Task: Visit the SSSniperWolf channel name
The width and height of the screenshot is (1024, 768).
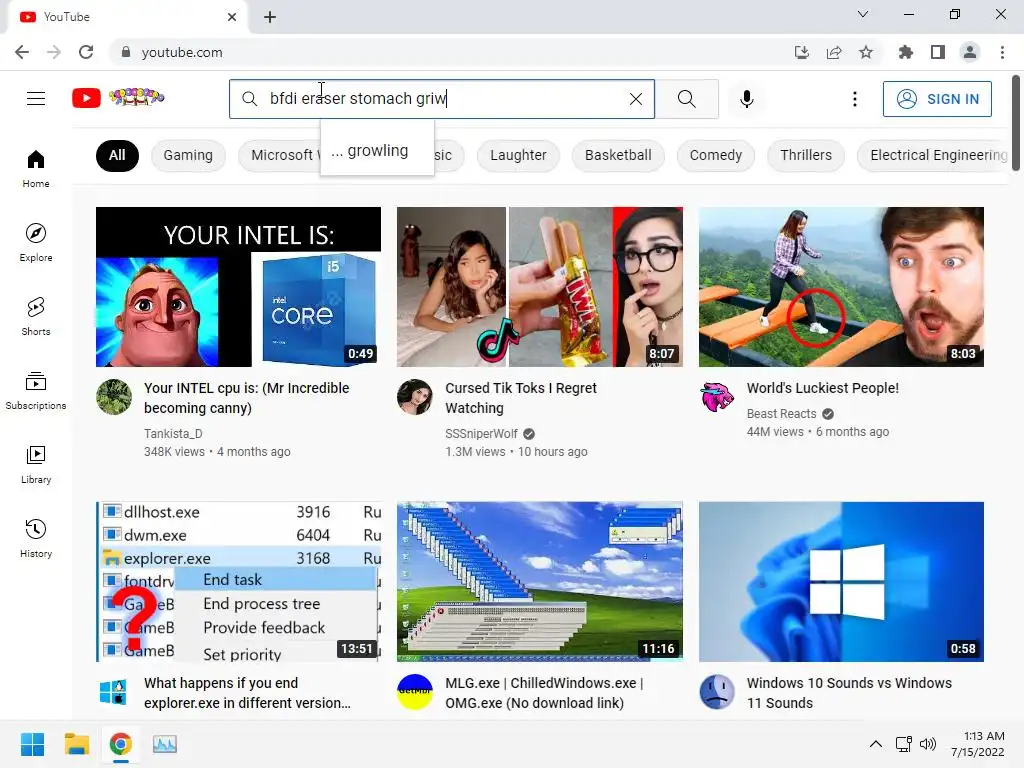Action: (481, 434)
